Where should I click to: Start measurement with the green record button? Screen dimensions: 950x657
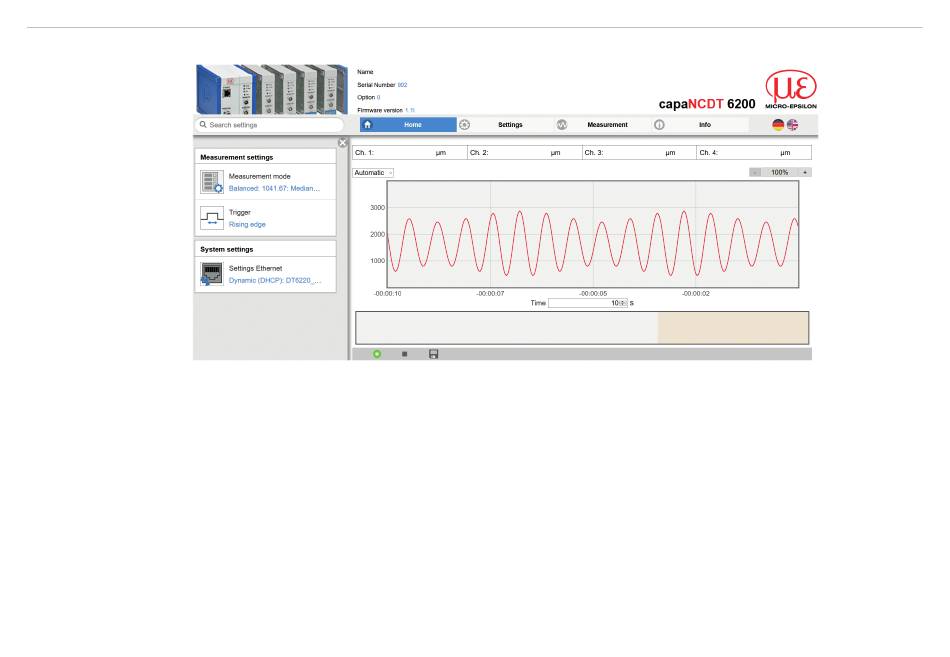[377, 354]
